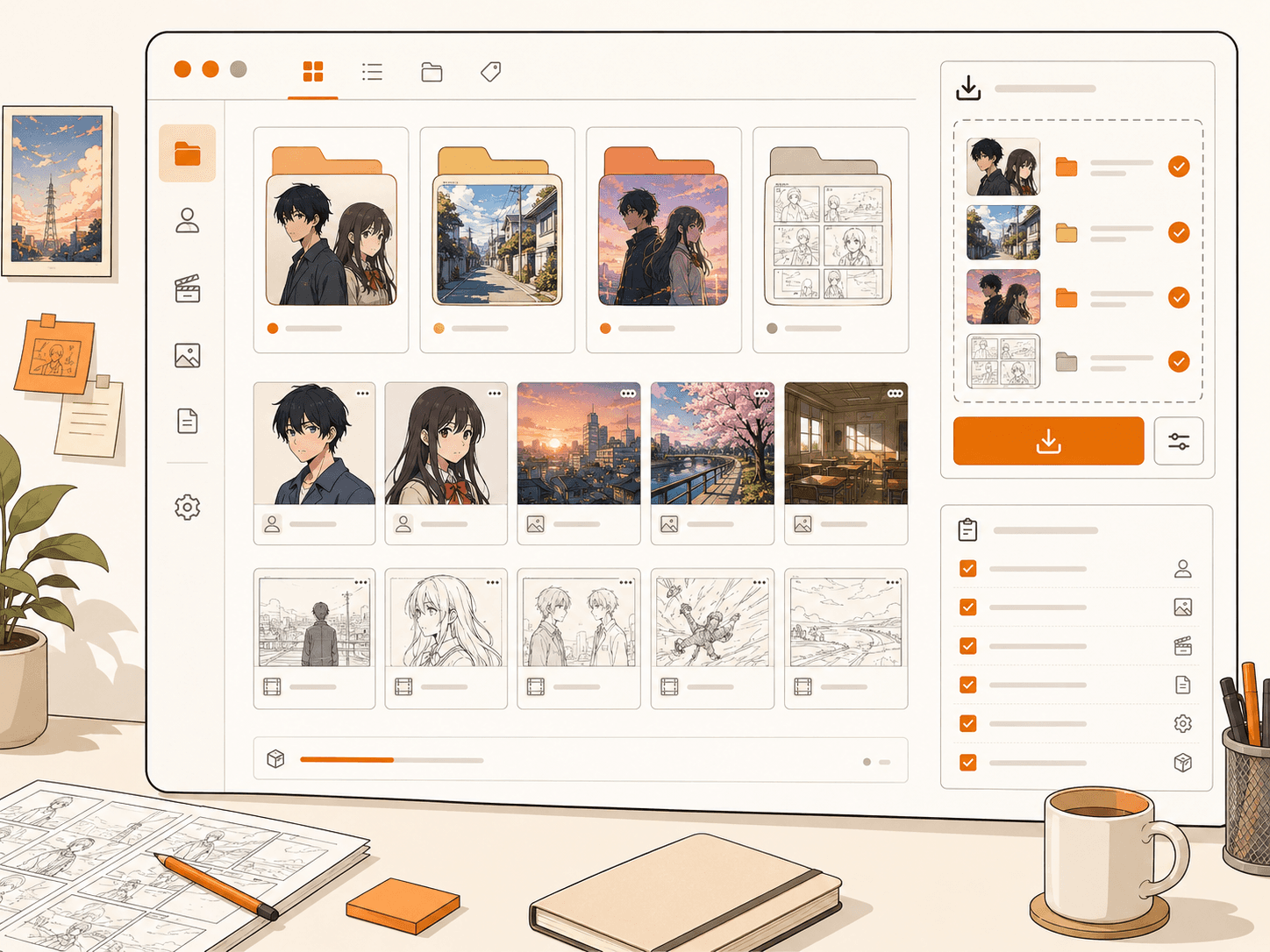Open more options on two boys sketch

click(x=626, y=582)
